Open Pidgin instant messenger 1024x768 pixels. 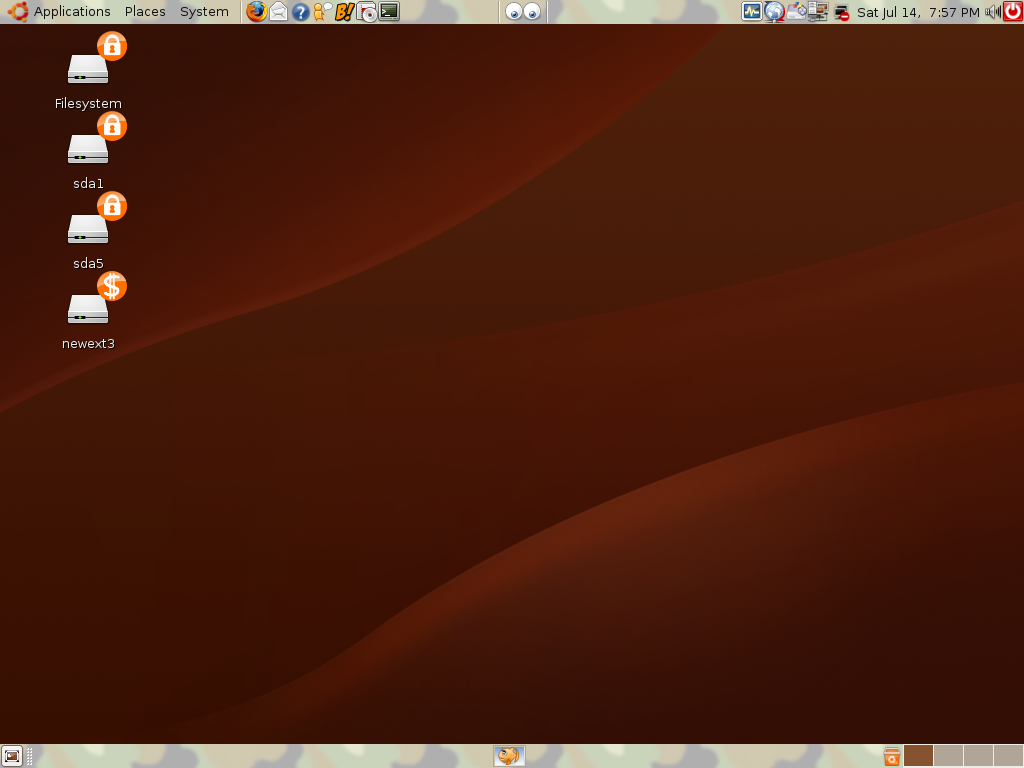(x=321, y=12)
